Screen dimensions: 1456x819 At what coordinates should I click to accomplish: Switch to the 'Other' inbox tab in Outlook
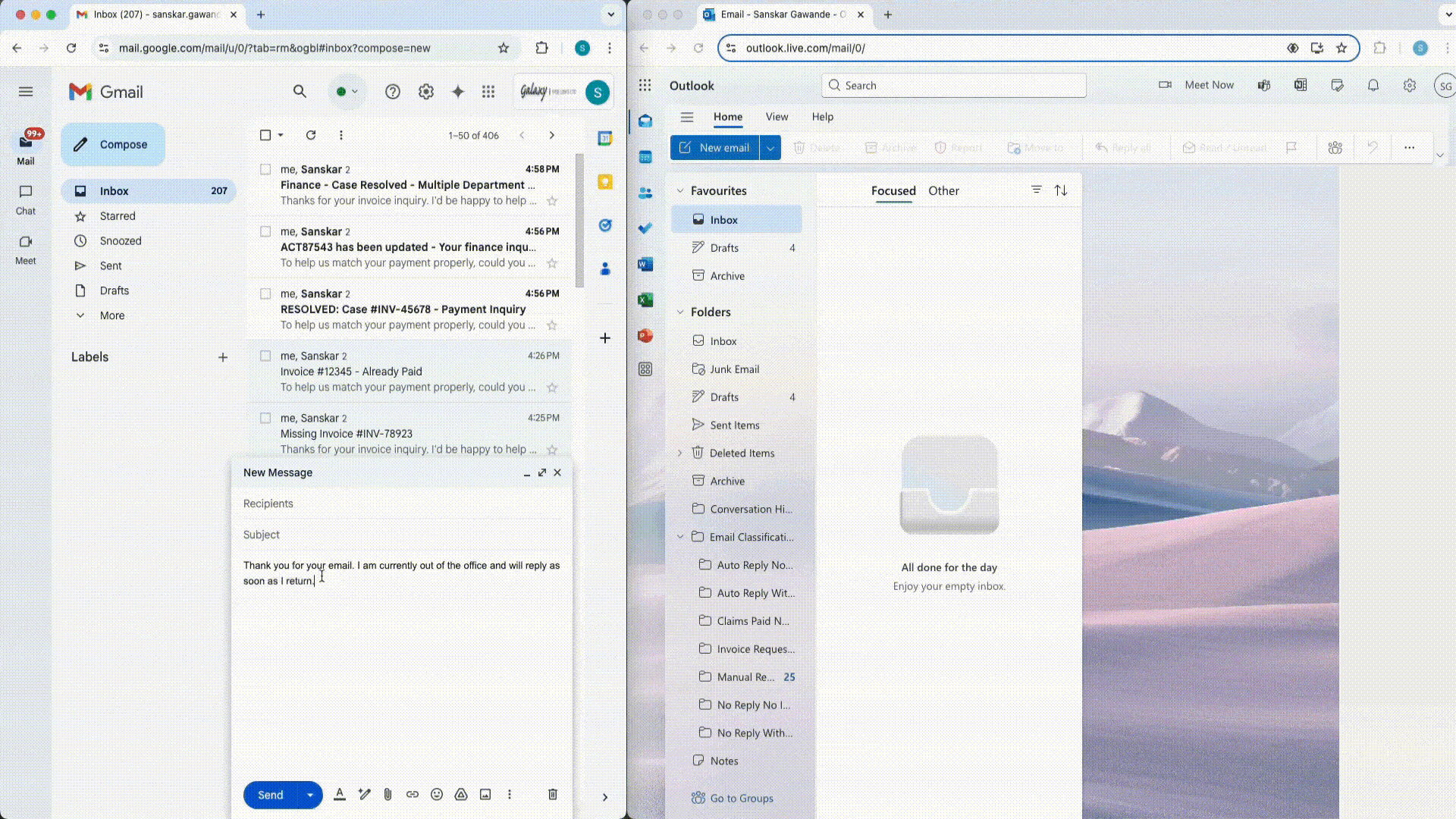(x=943, y=190)
